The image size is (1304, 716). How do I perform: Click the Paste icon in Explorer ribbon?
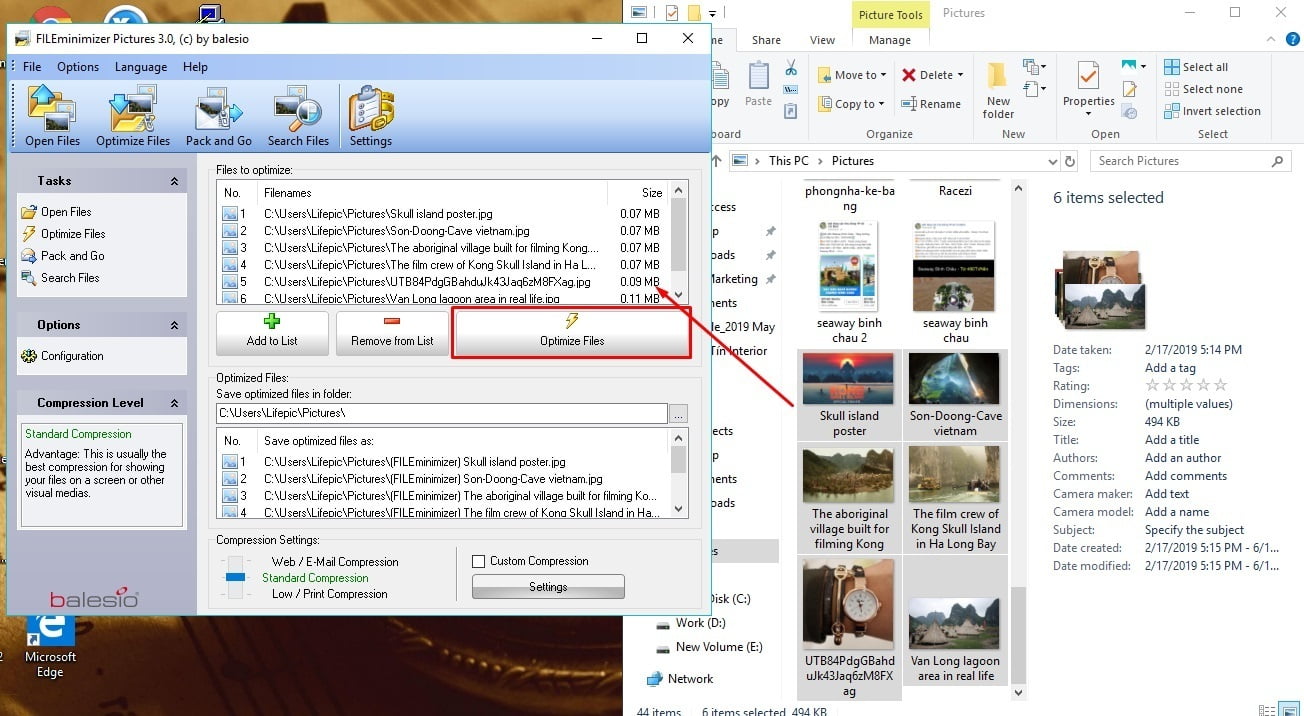tap(758, 84)
